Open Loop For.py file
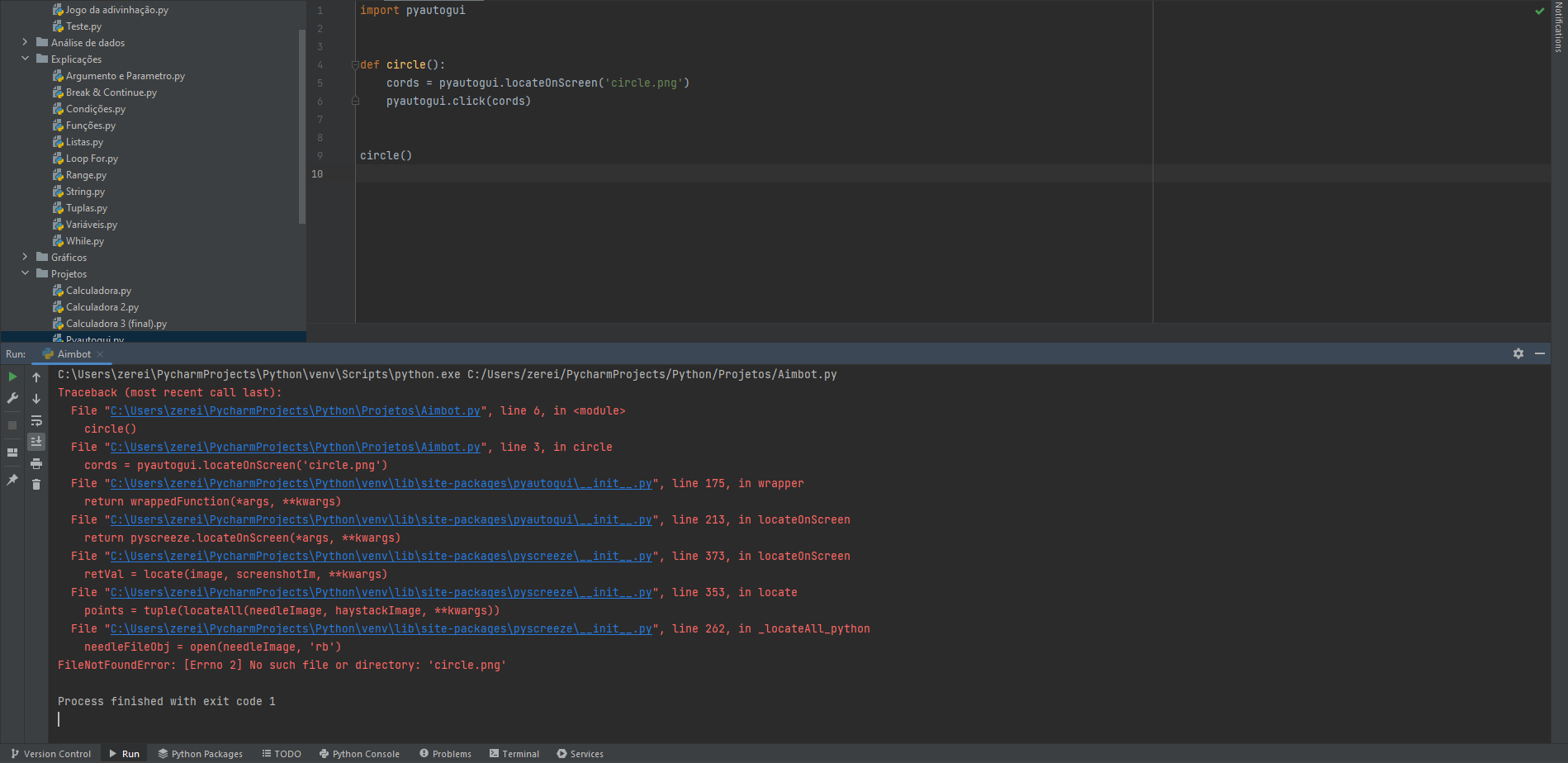1568x763 pixels. [x=92, y=159]
